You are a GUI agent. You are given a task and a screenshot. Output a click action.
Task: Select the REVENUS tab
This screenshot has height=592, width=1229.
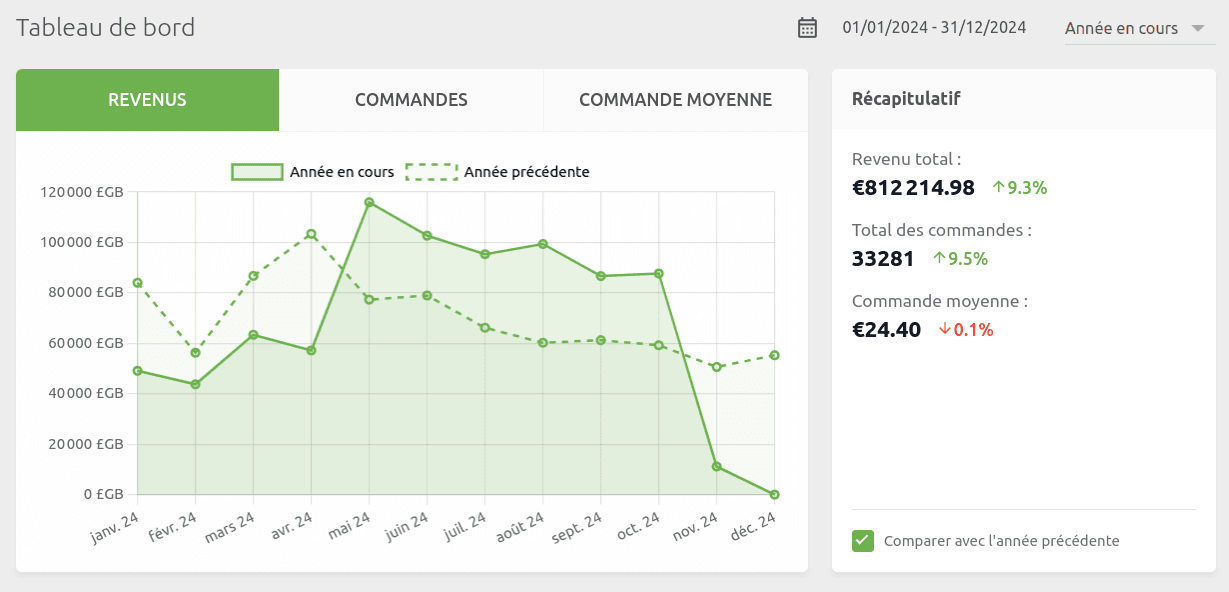[x=147, y=100]
